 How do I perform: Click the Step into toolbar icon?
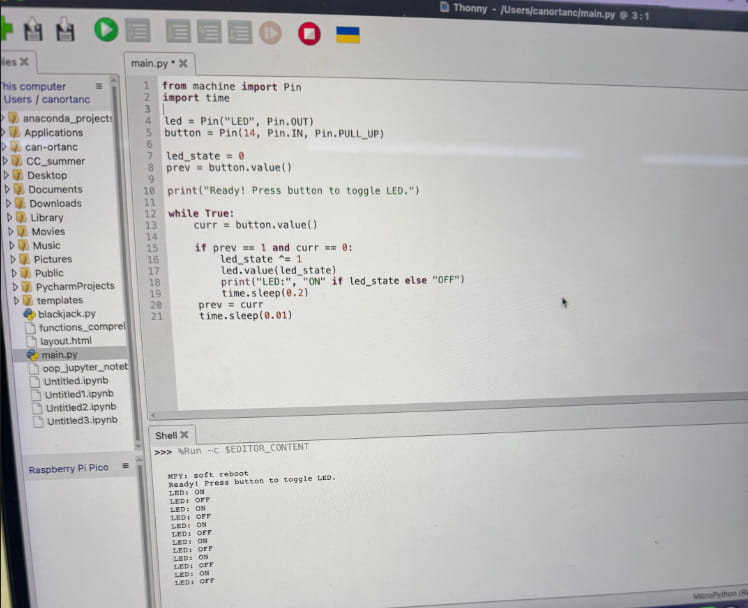pos(209,32)
